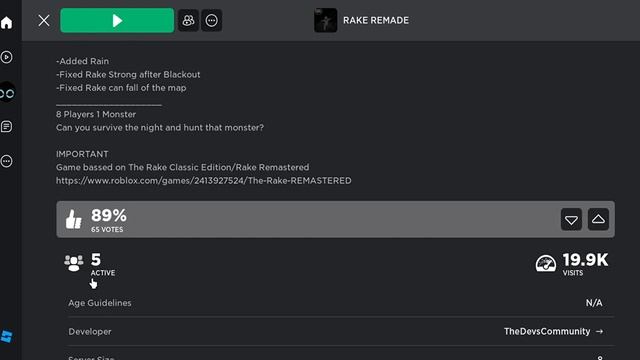The width and height of the screenshot is (640, 360).
Task: Select 'Game bassed on The Rake Classic' line
Action: coord(182,167)
